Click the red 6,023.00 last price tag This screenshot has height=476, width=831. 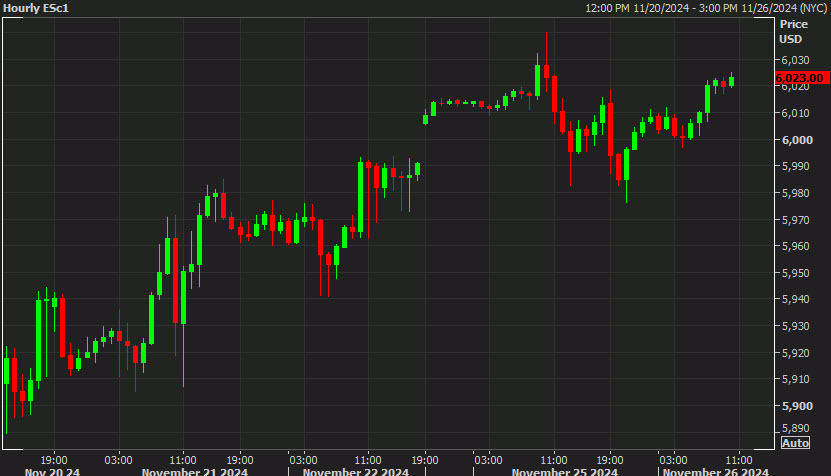point(802,78)
